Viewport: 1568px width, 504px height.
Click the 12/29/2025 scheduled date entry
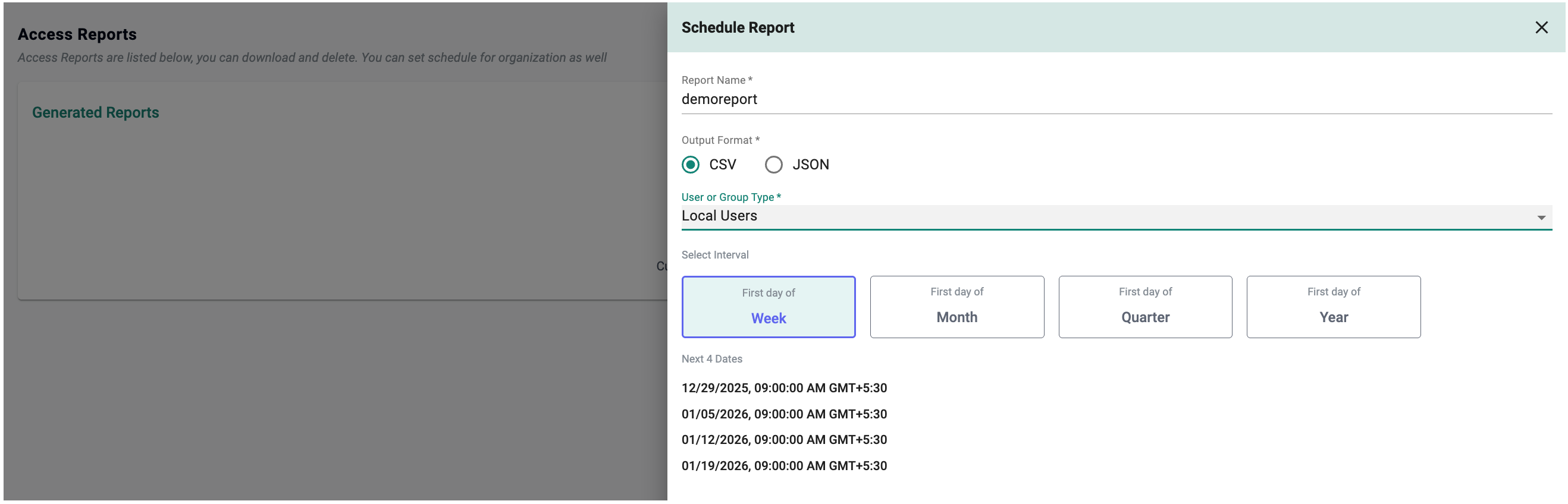click(x=783, y=388)
